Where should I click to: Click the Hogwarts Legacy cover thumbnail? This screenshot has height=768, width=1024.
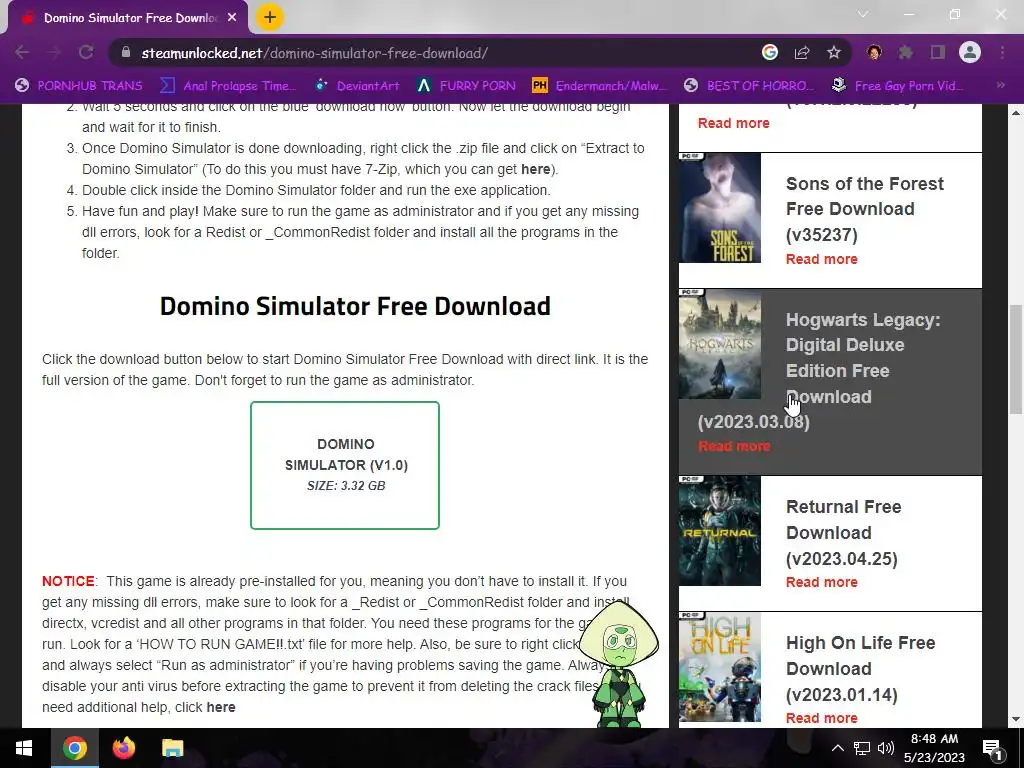point(720,344)
